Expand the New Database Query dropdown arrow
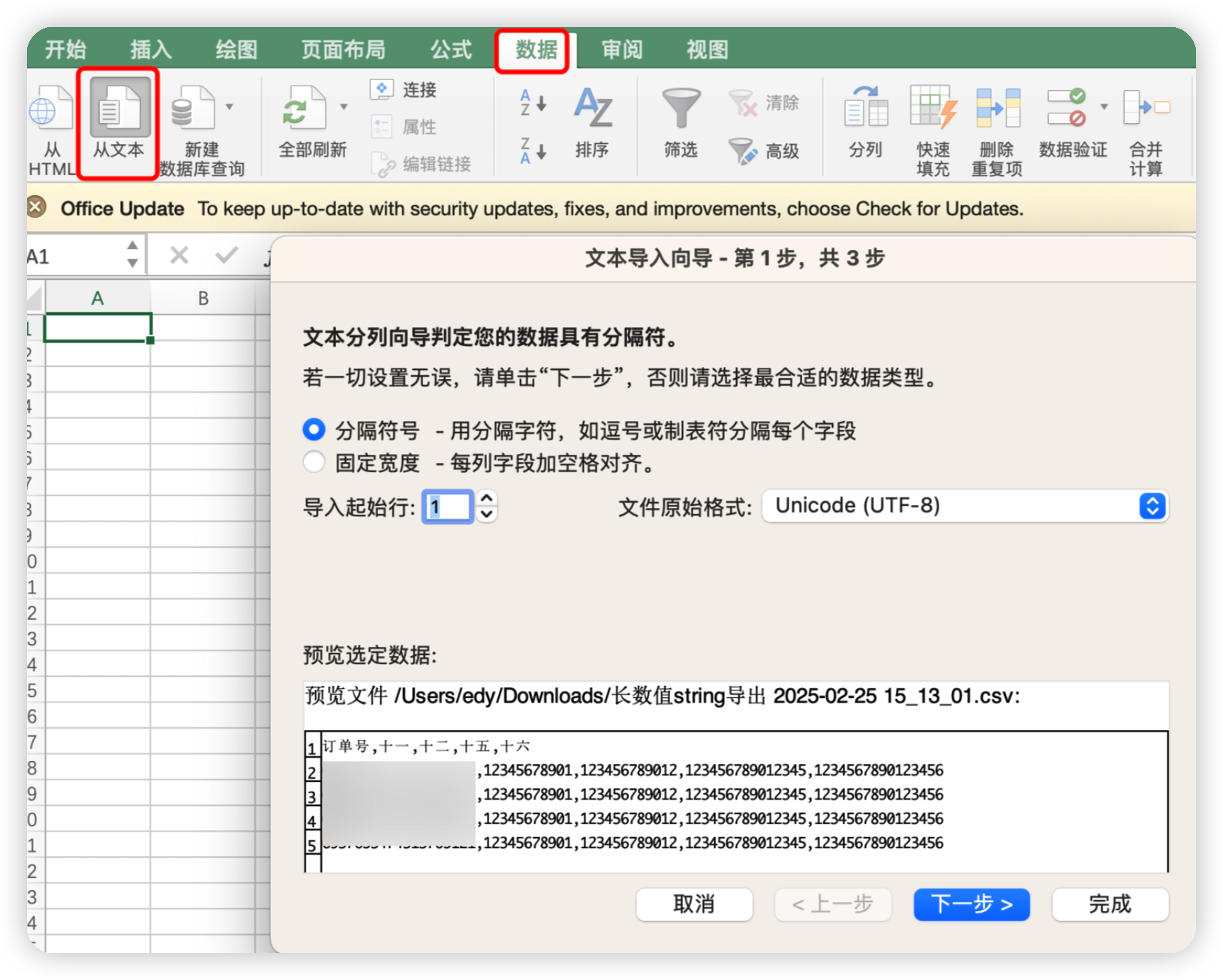 pos(230,107)
